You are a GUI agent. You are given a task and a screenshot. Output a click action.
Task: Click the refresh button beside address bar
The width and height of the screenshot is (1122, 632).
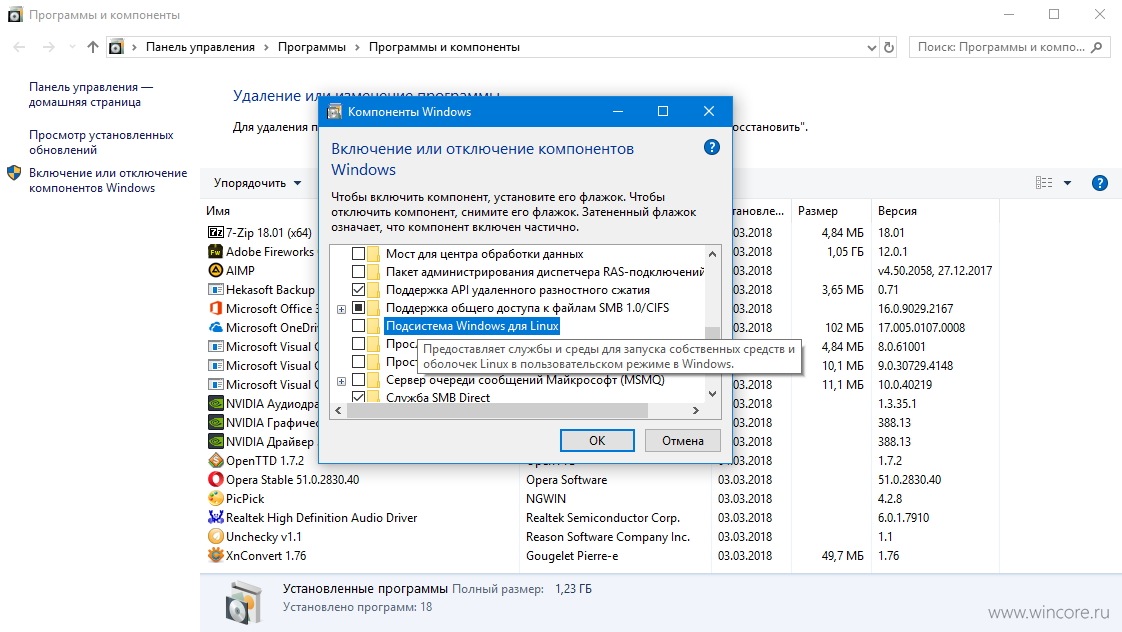coord(889,47)
